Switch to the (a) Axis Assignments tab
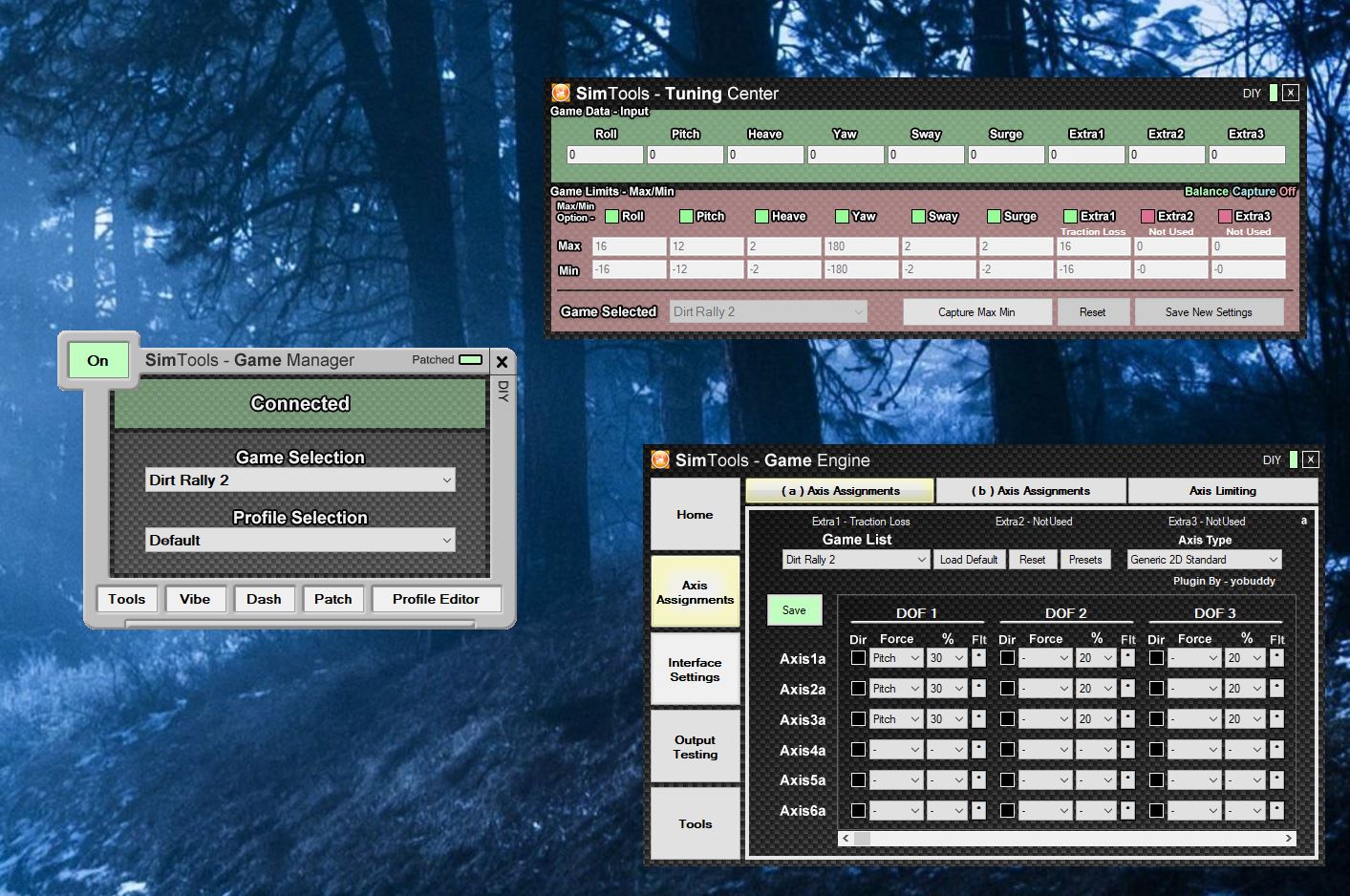Screen dimensions: 1350x896 [x=840, y=491]
